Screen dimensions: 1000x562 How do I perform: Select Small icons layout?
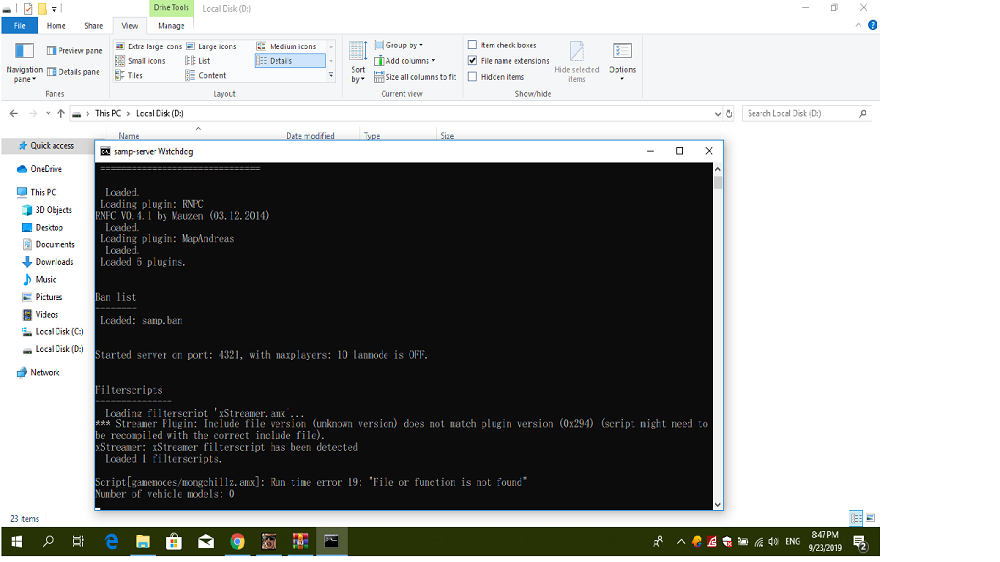tap(140, 61)
